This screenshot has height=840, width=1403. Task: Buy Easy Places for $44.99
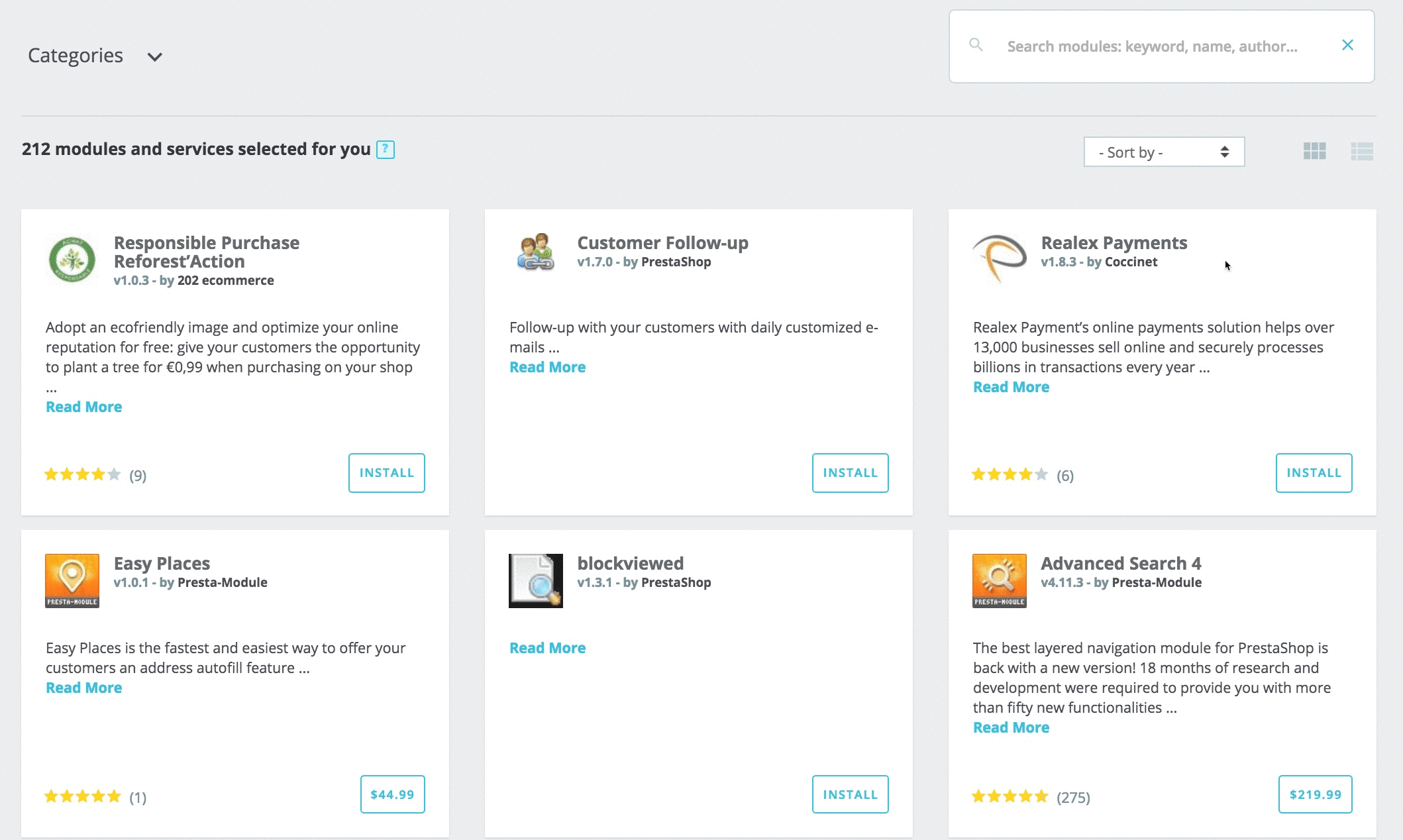coord(392,794)
